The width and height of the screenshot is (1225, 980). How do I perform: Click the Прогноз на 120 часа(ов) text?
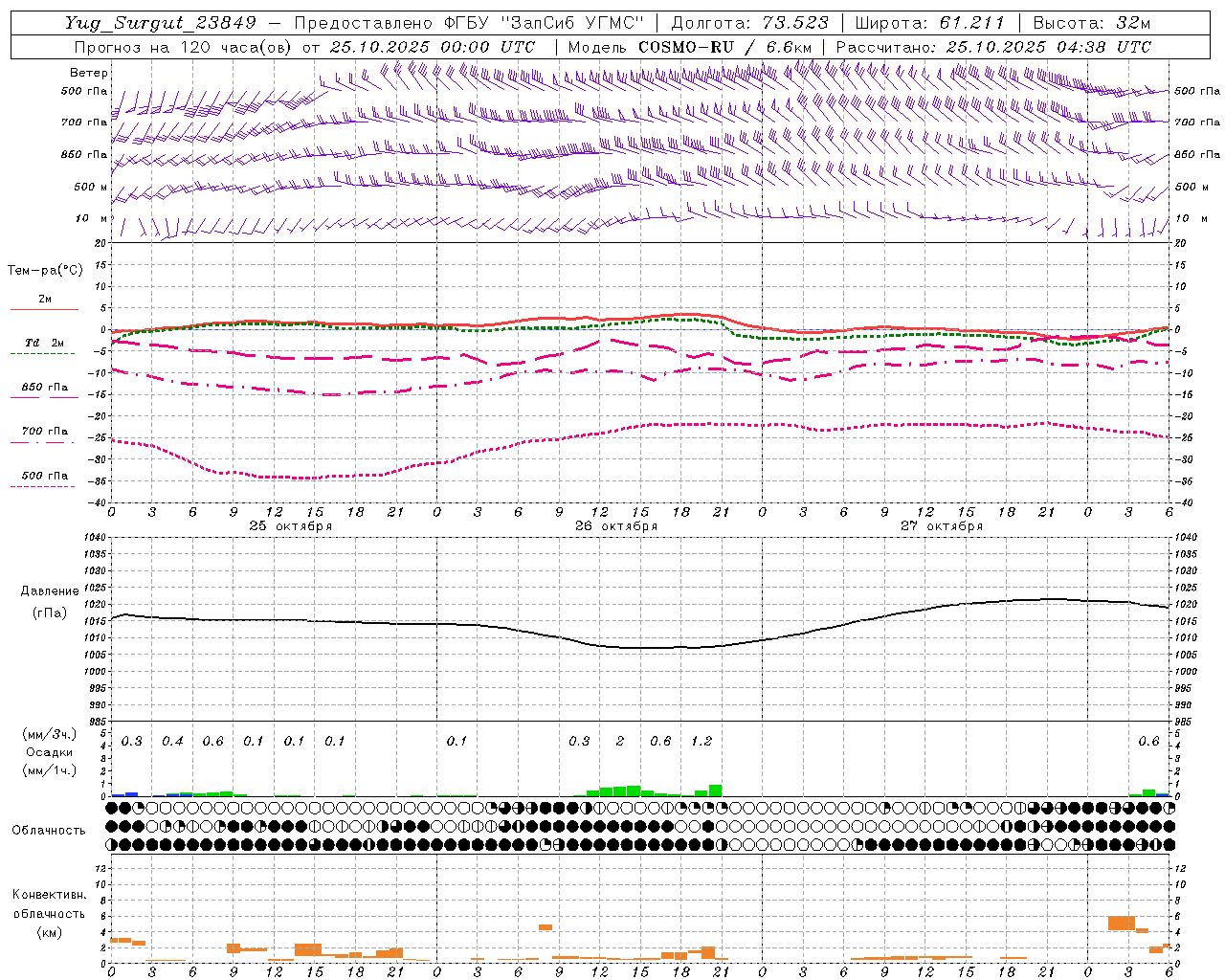click(x=183, y=47)
